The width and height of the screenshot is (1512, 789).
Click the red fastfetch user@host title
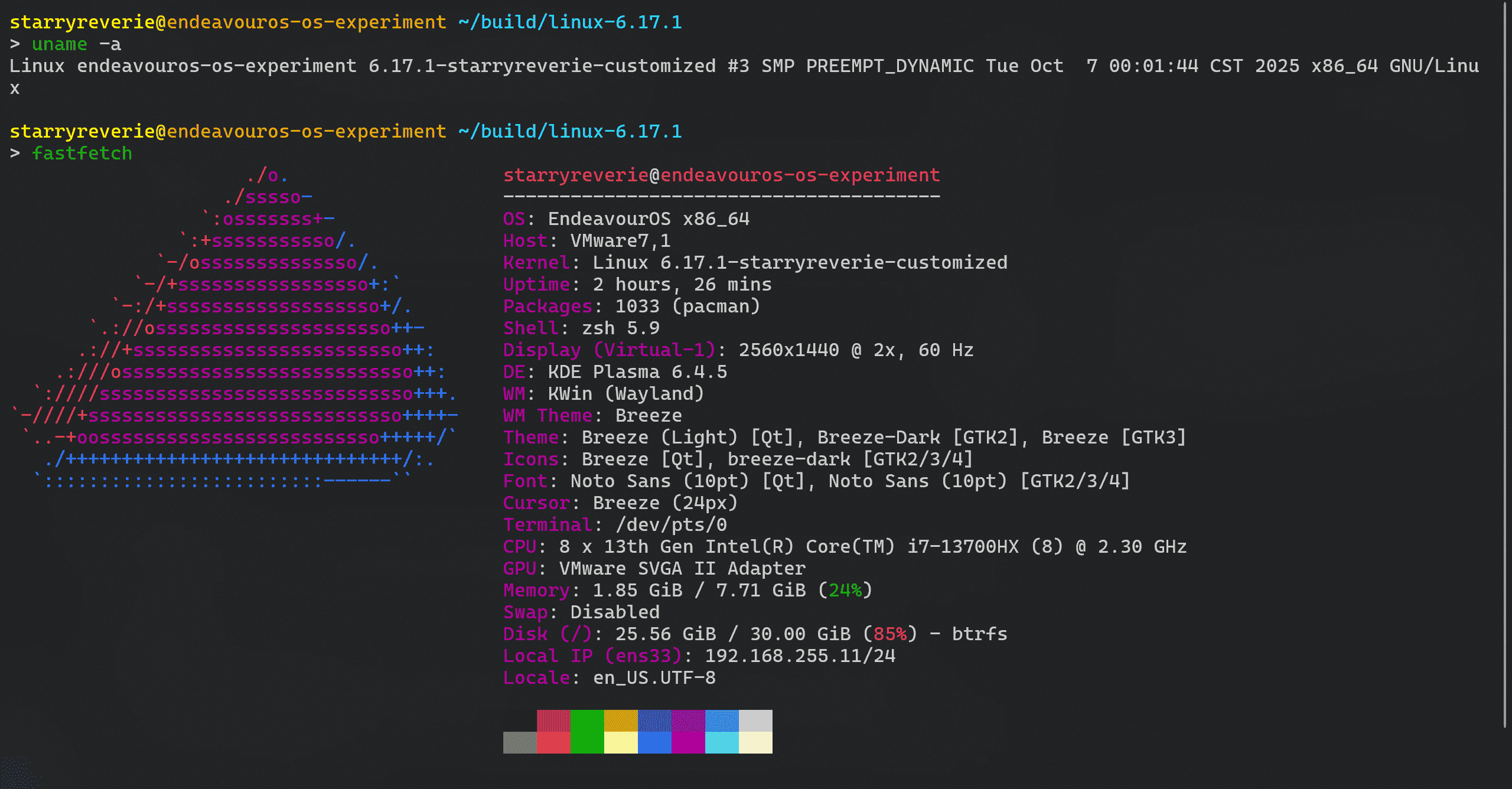click(721, 175)
